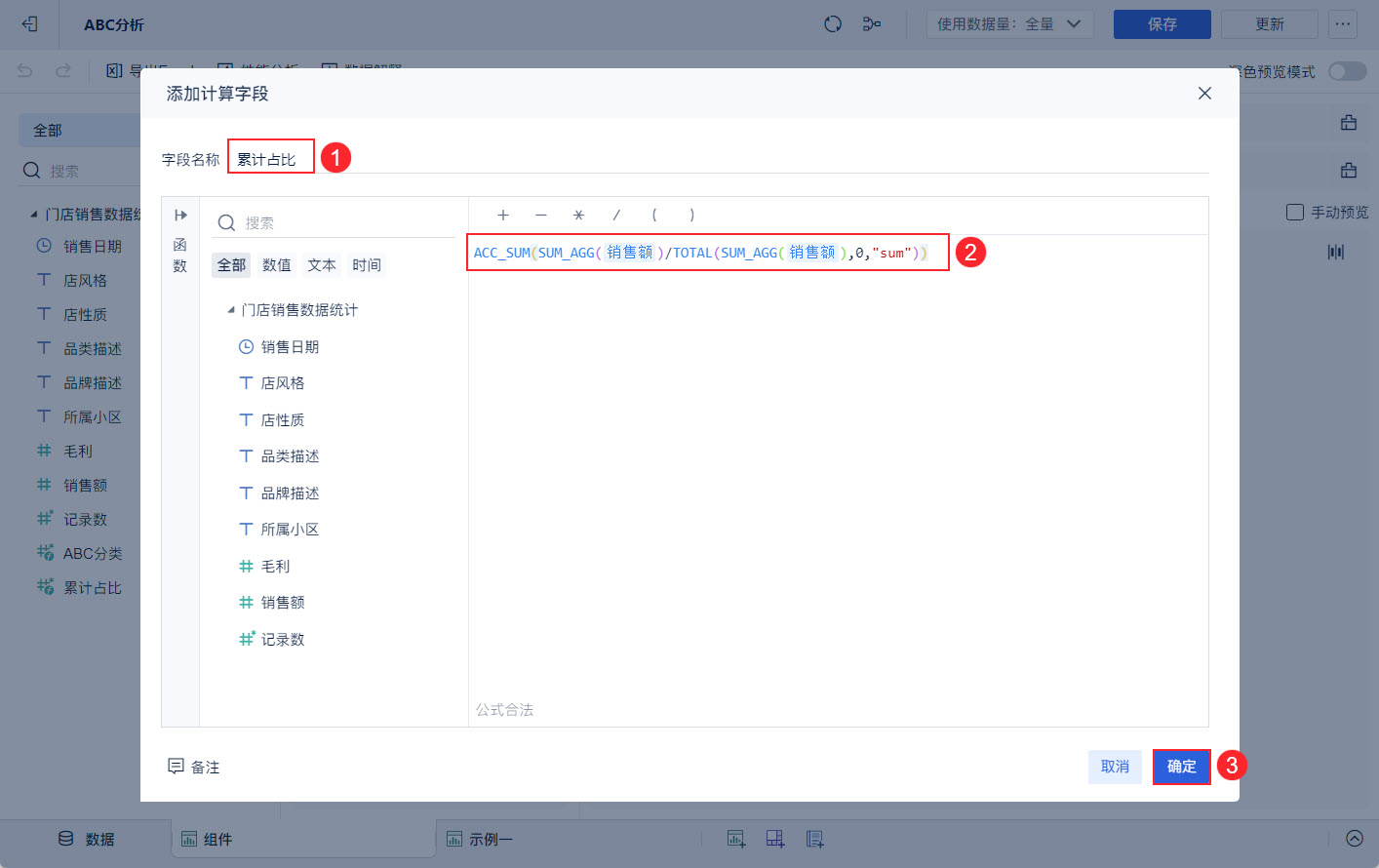Switch to the 数据 bottom tab
This screenshot has height=868, width=1379.
tap(86, 839)
